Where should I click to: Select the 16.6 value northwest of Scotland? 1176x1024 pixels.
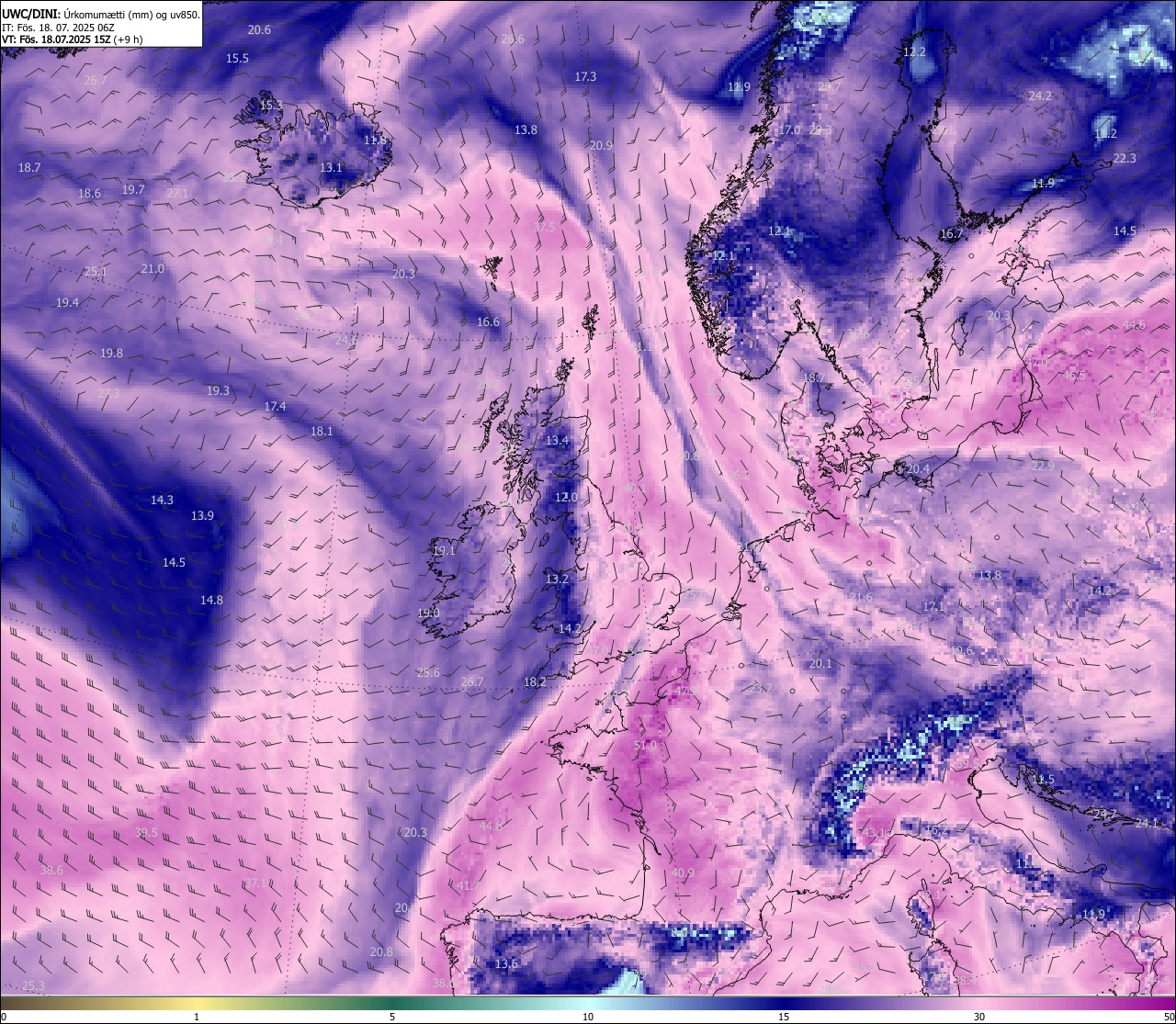[488, 321]
